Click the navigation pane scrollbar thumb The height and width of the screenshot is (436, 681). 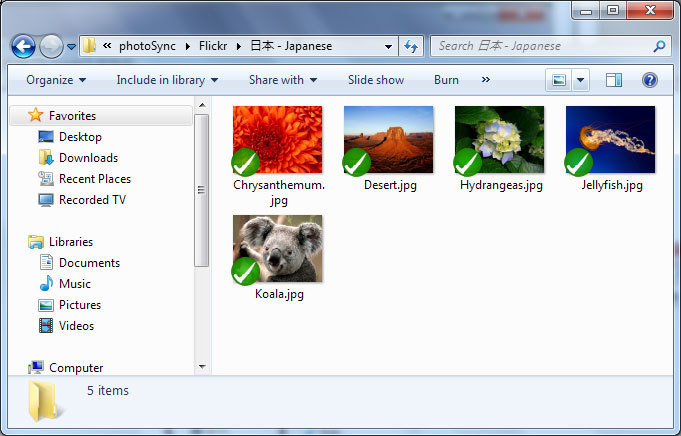(x=202, y=190)
